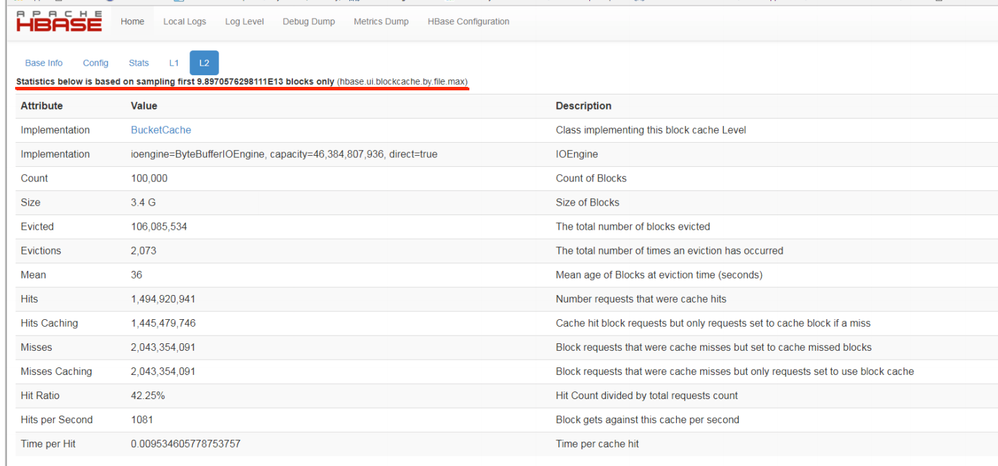Select Hits per Second value 1081
This screenshot has width=998, height=466.
[x=141, y=420]
